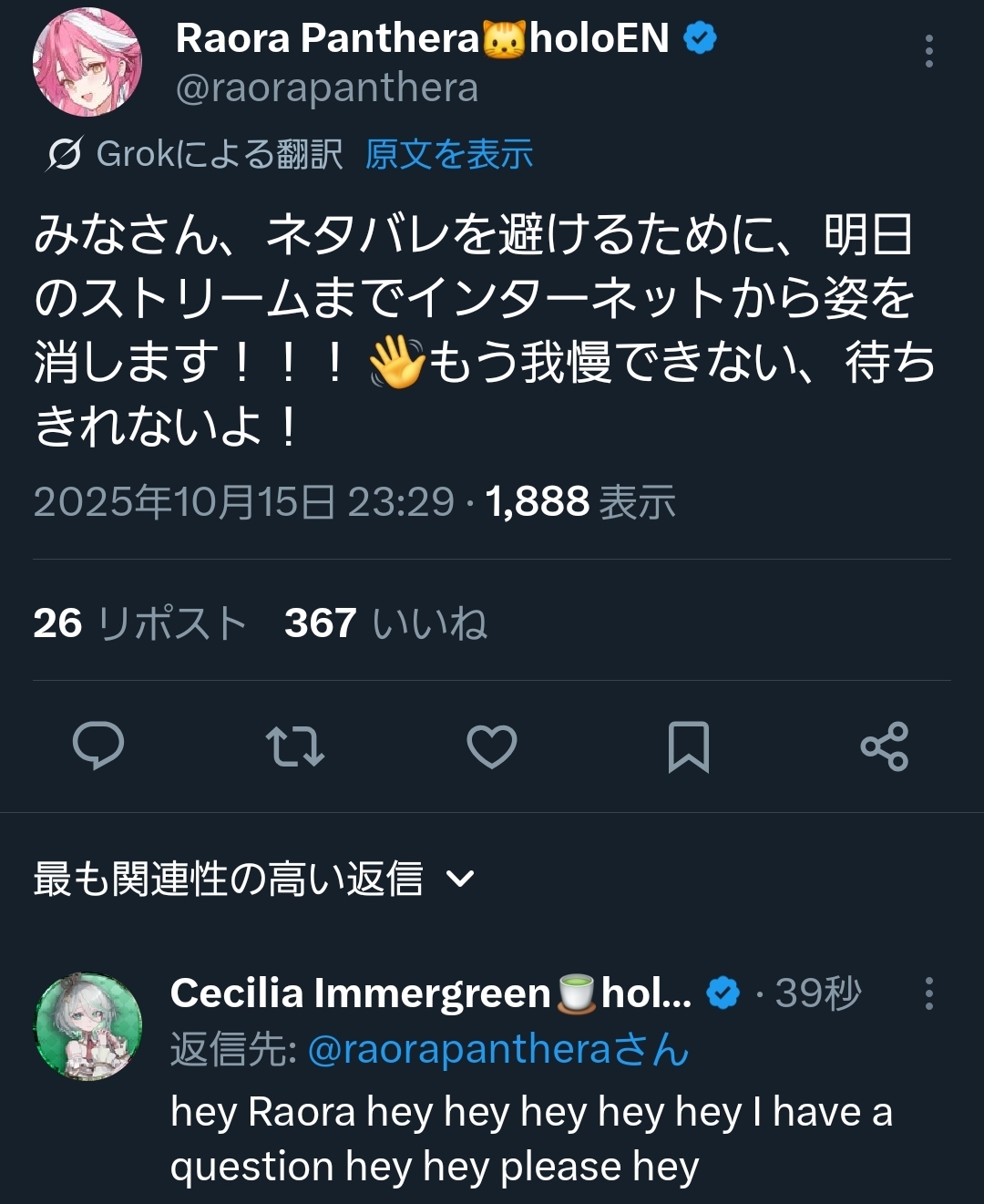Click the Cecilia Immergreen display name
This screenshot has height=1204, width=984.
point(360,993)
